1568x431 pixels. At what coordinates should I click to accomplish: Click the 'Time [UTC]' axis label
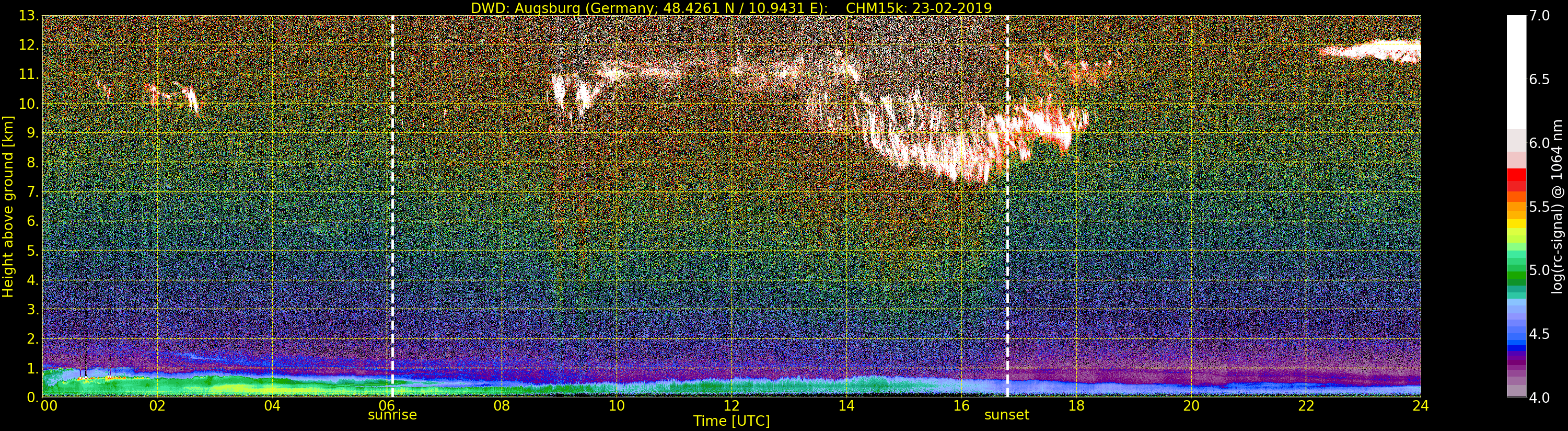[x=731, y=421]
